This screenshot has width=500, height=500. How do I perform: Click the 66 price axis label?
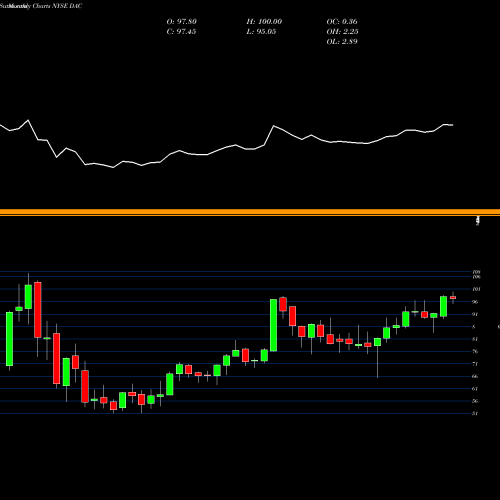(x=475, y=376)
